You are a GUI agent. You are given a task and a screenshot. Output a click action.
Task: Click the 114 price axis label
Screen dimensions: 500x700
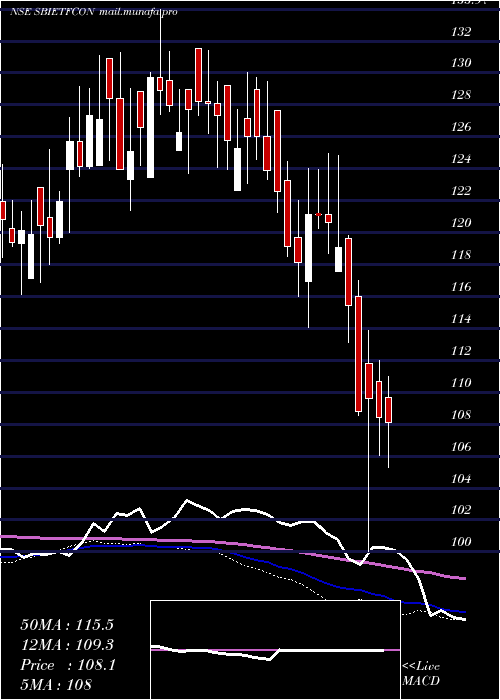tap(461, 319)
